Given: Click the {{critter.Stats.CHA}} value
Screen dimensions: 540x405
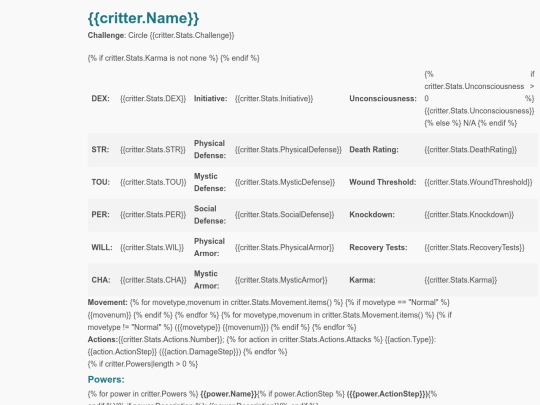Looking at the screenshot, I should (153, 280).
